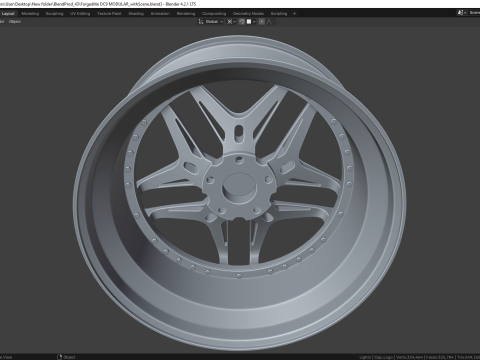Image resolution: width=480 pixels, height=360 pixels.
Task: Switch to the Scripting workspace tab
Action: [x=279, y=14]
